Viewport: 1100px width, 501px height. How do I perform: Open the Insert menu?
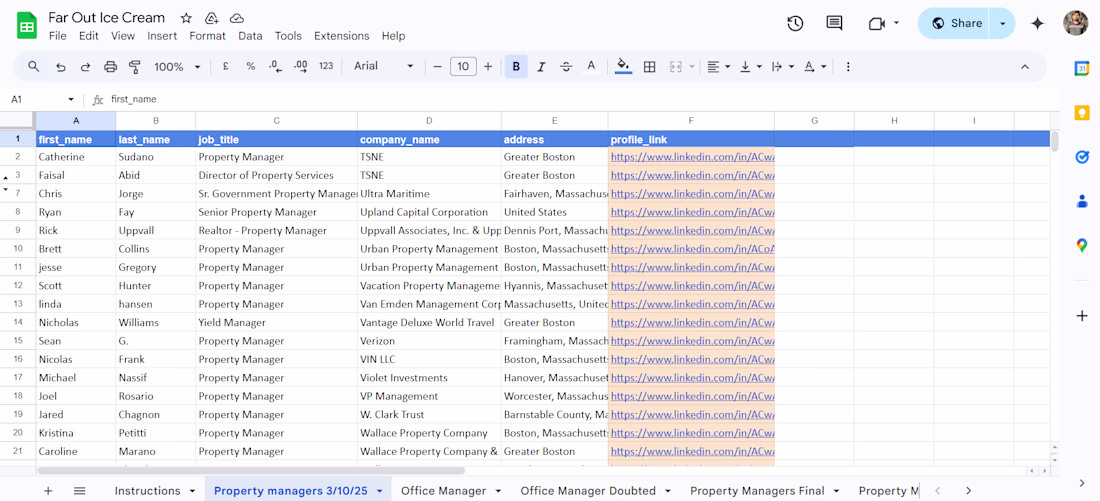162,36
